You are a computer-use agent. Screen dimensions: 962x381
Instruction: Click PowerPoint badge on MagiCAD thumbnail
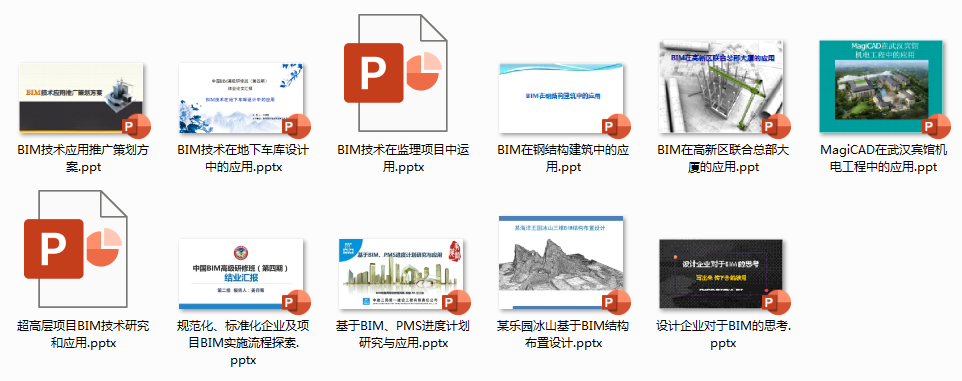point(935,126)
